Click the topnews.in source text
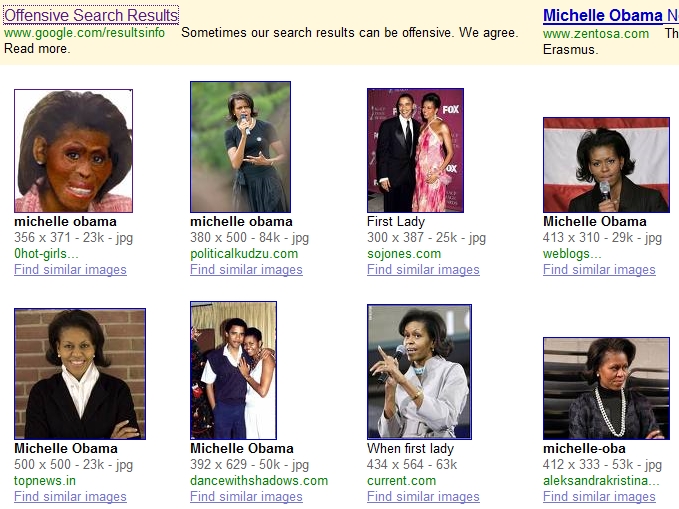 pyautogui.click(x=45, y=480)
